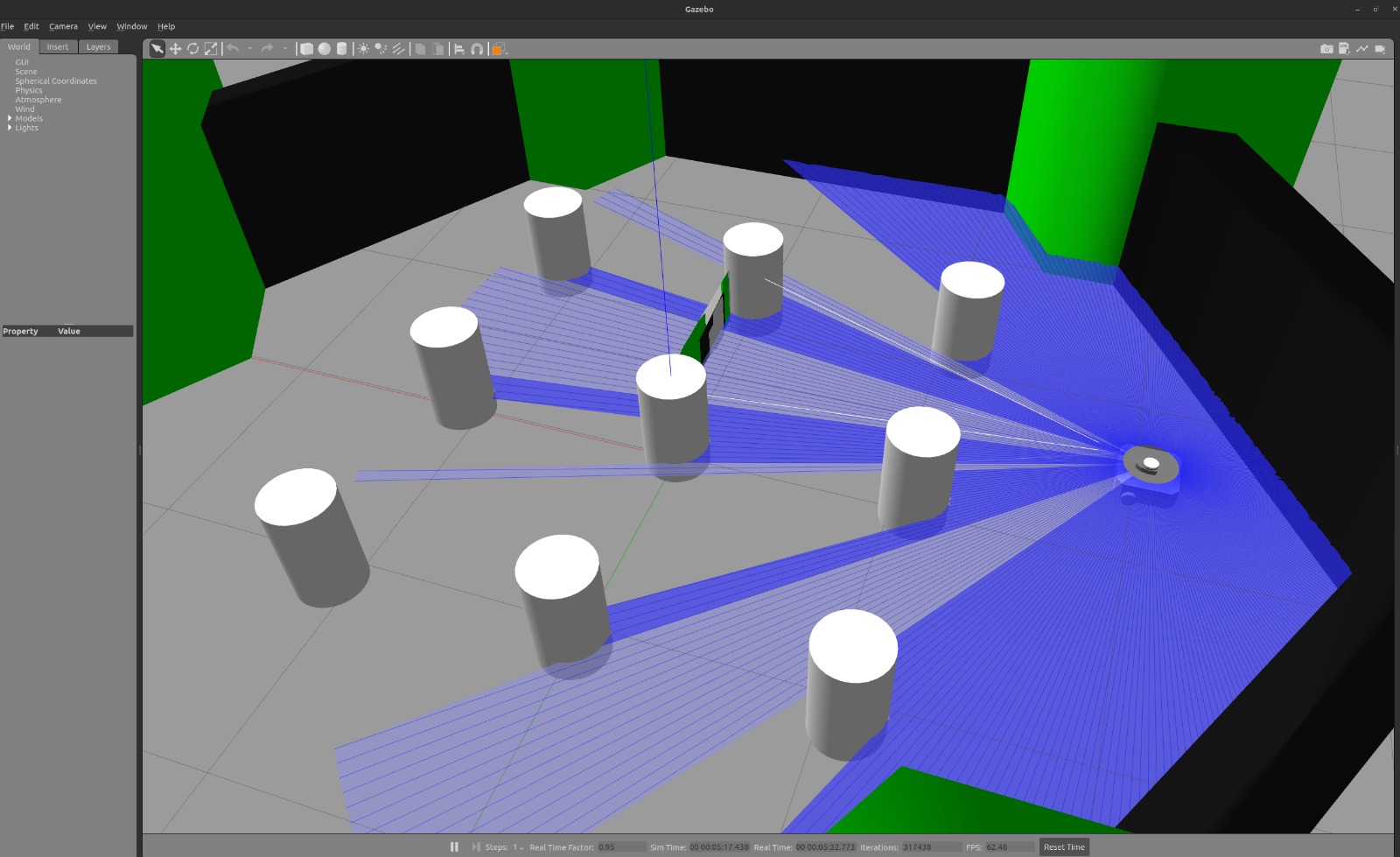Insert a box into the scene

click(x=308, y=48)
